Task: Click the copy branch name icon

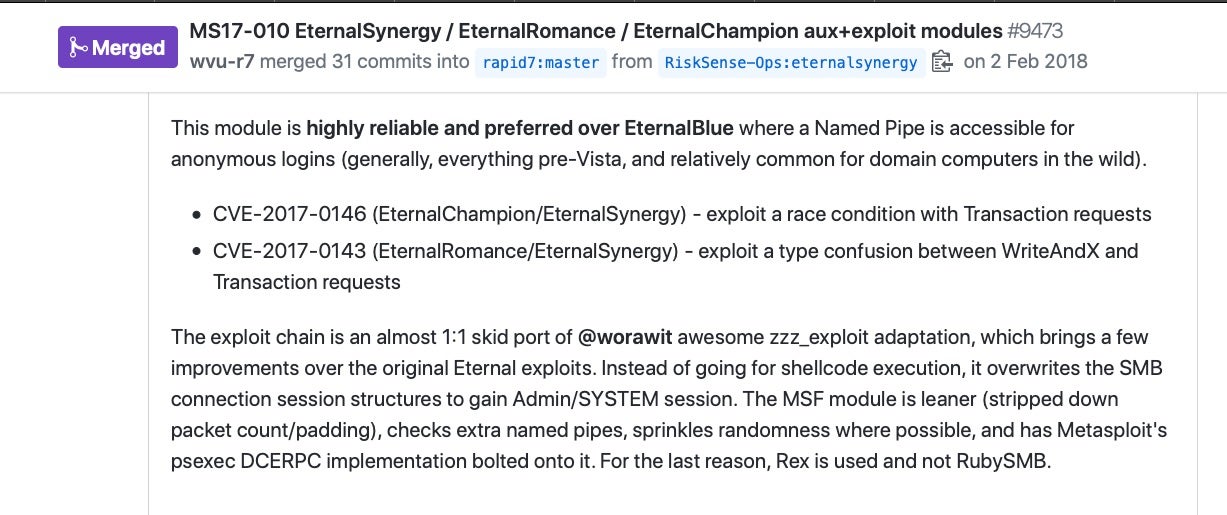Action: [x=942, y=62]
